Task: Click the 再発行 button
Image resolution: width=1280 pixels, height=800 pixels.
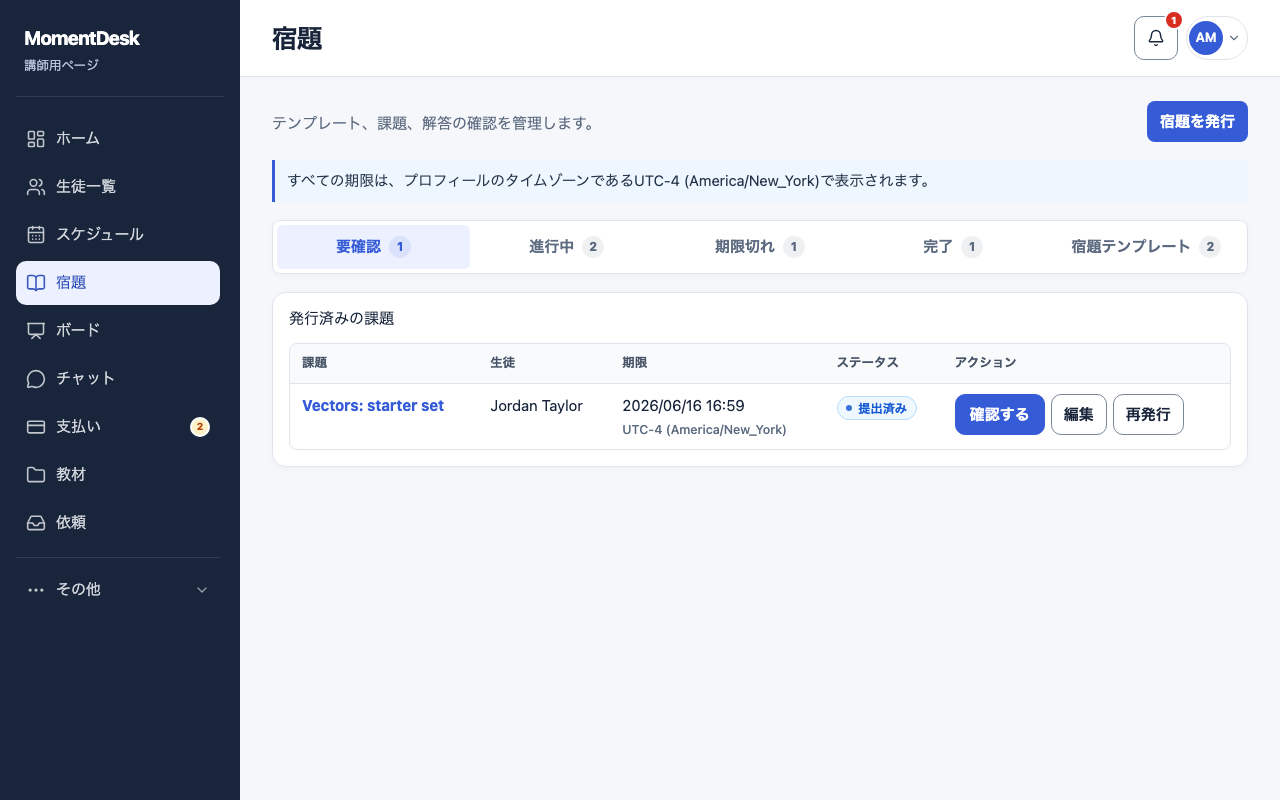Action: (1148, 415)
